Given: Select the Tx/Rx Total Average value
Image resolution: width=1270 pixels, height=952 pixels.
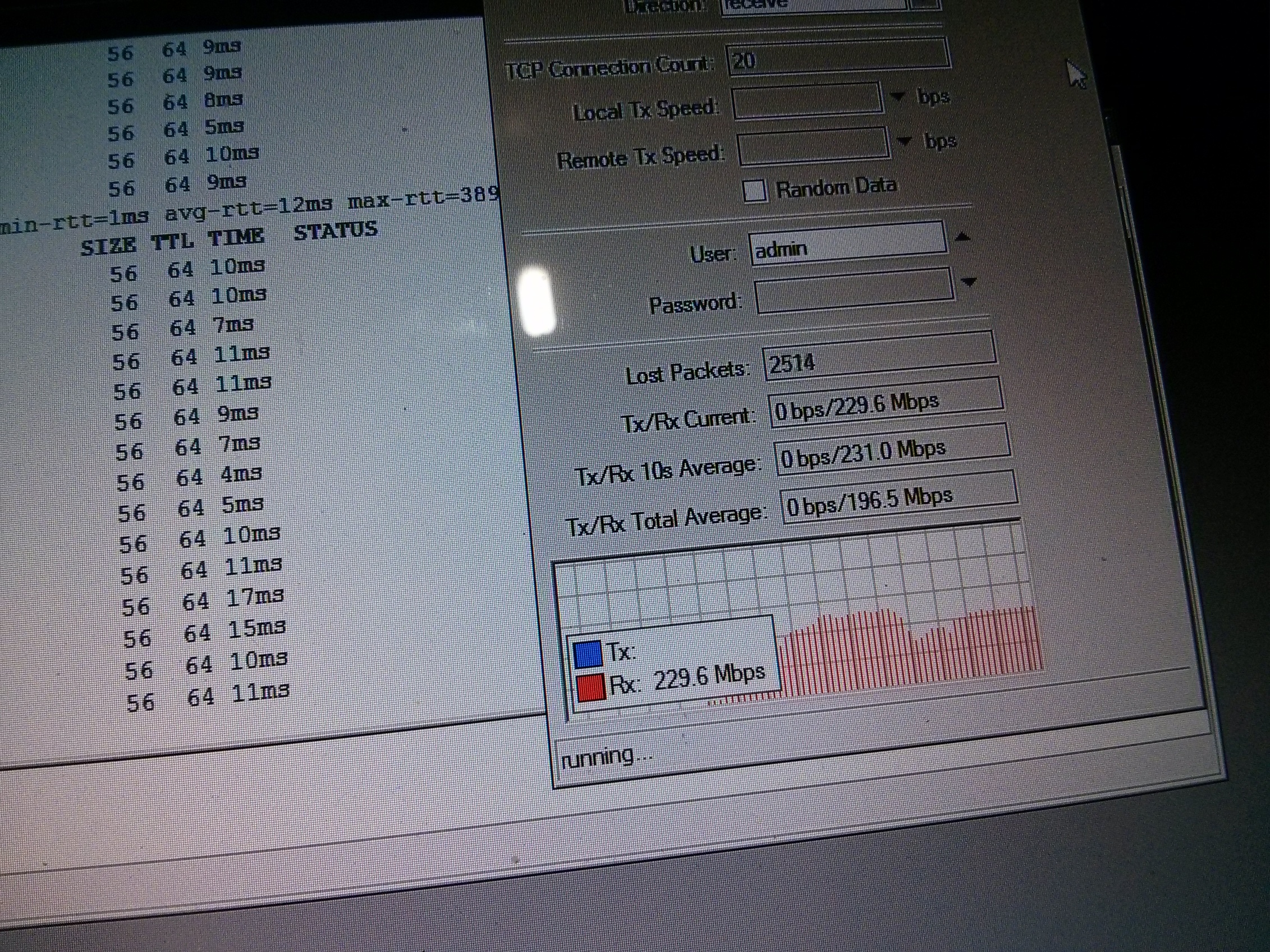Looking at the screenshot, I should [899, 498].
